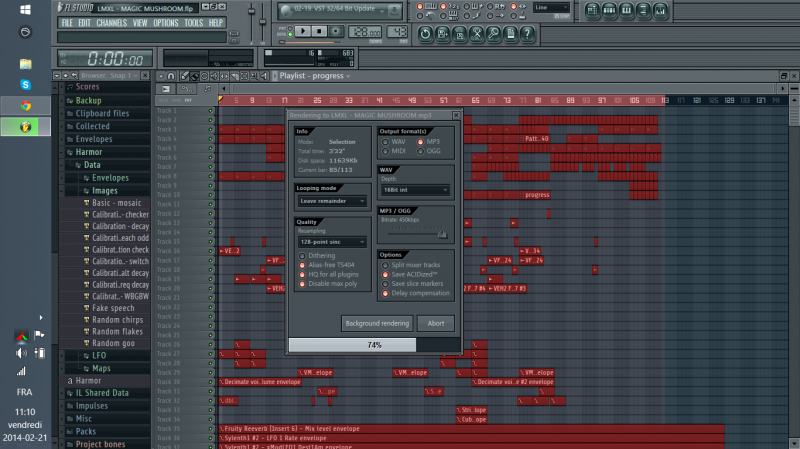Viewport: 800px width, 449px height.
Task: Open the OPTIONS menu
Action: [166, 23]
